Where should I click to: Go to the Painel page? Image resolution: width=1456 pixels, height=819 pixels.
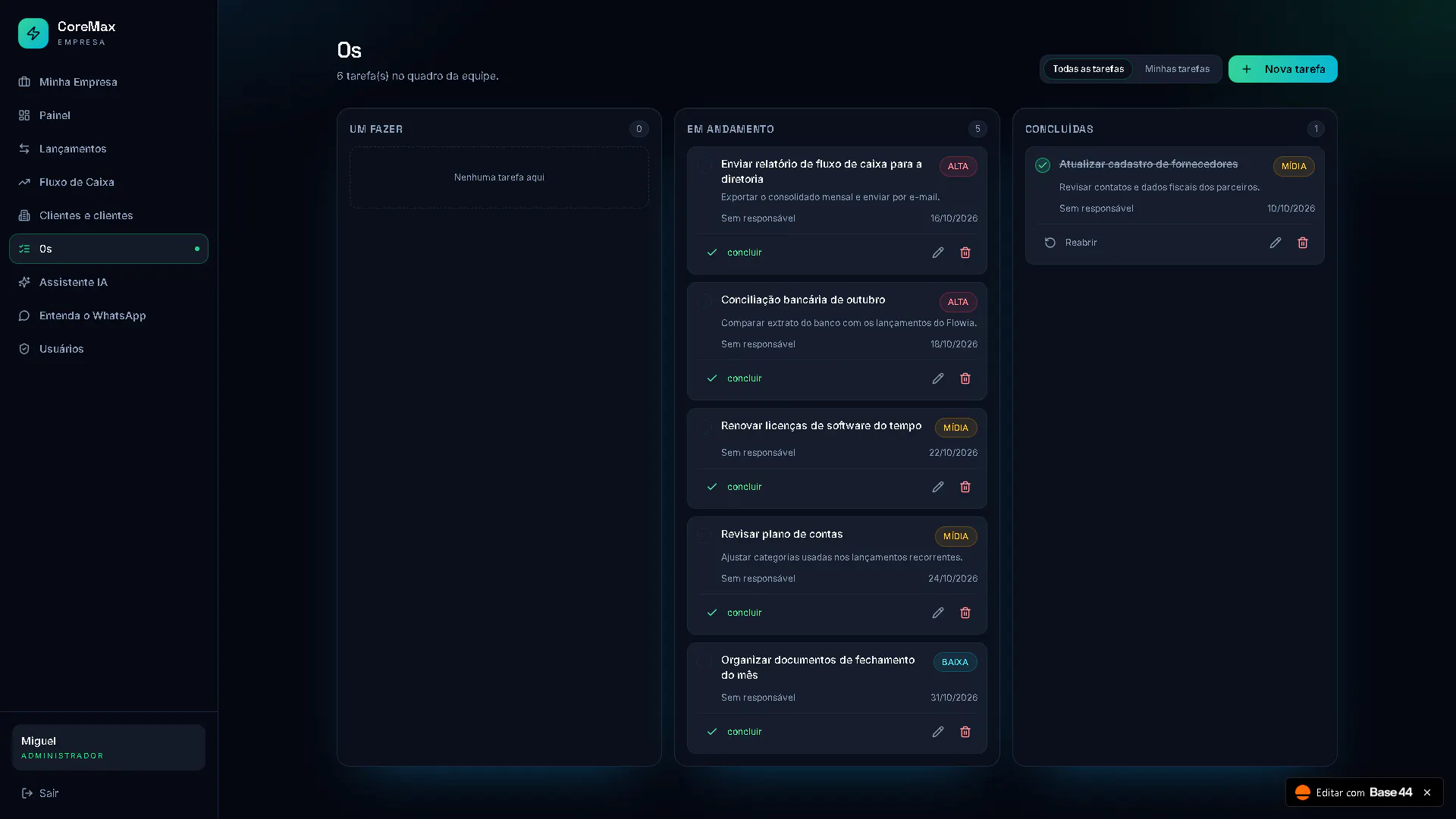(x=108, y=115)
